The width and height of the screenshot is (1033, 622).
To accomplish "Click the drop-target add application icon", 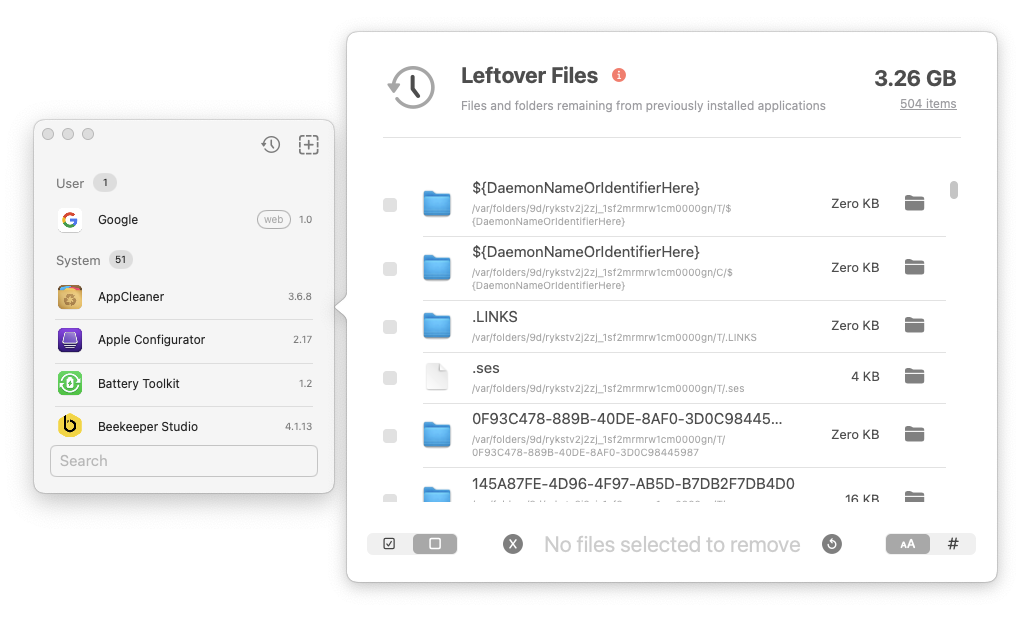I will click(x=309, y=145).
